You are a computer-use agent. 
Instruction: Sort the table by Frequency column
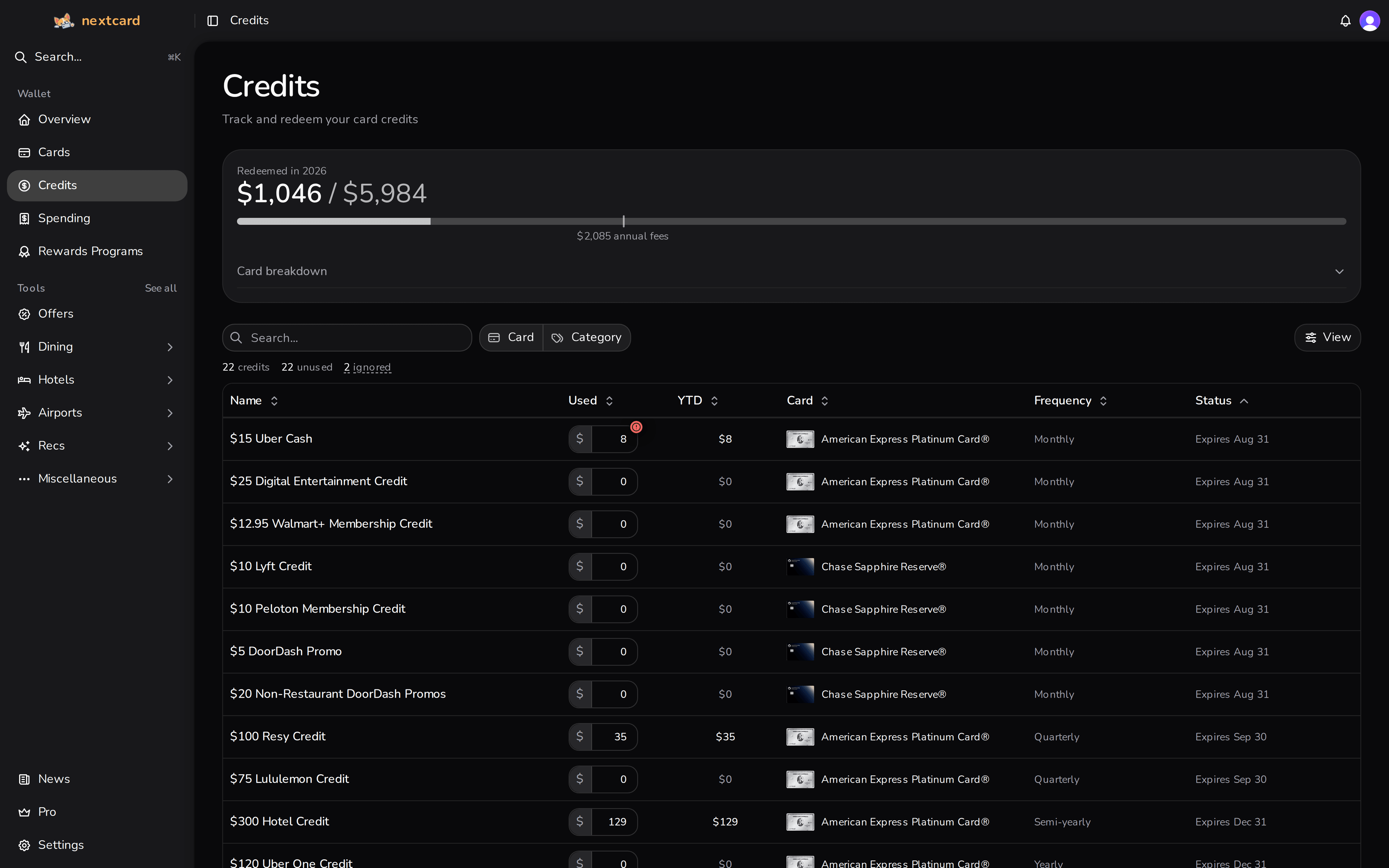(1070, 401)
